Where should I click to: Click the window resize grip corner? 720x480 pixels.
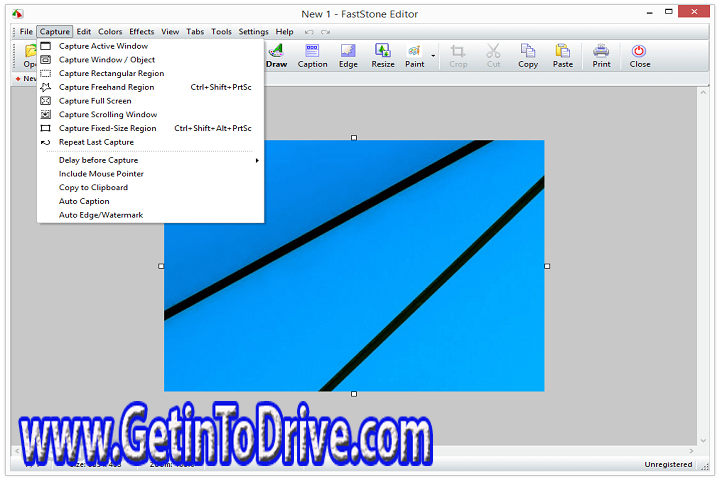(704, 466)
